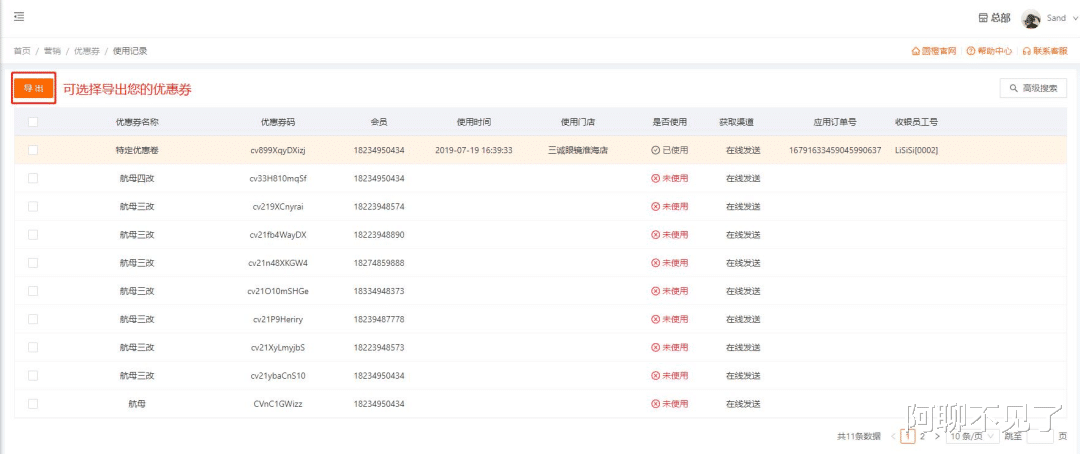Check the row with code cv219XCnyrai

[33, 206]
